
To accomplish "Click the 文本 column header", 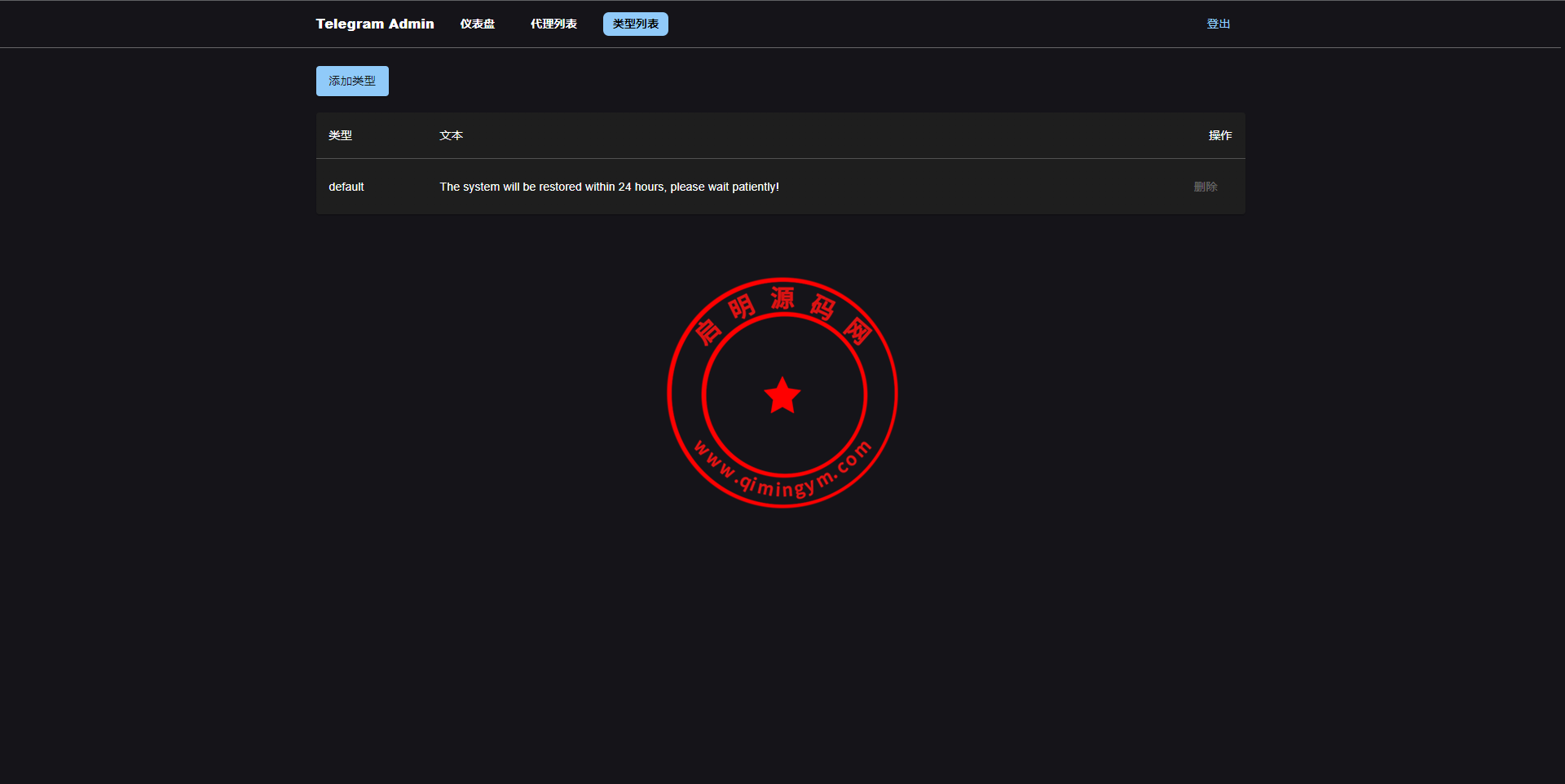I will click(451, 135).
